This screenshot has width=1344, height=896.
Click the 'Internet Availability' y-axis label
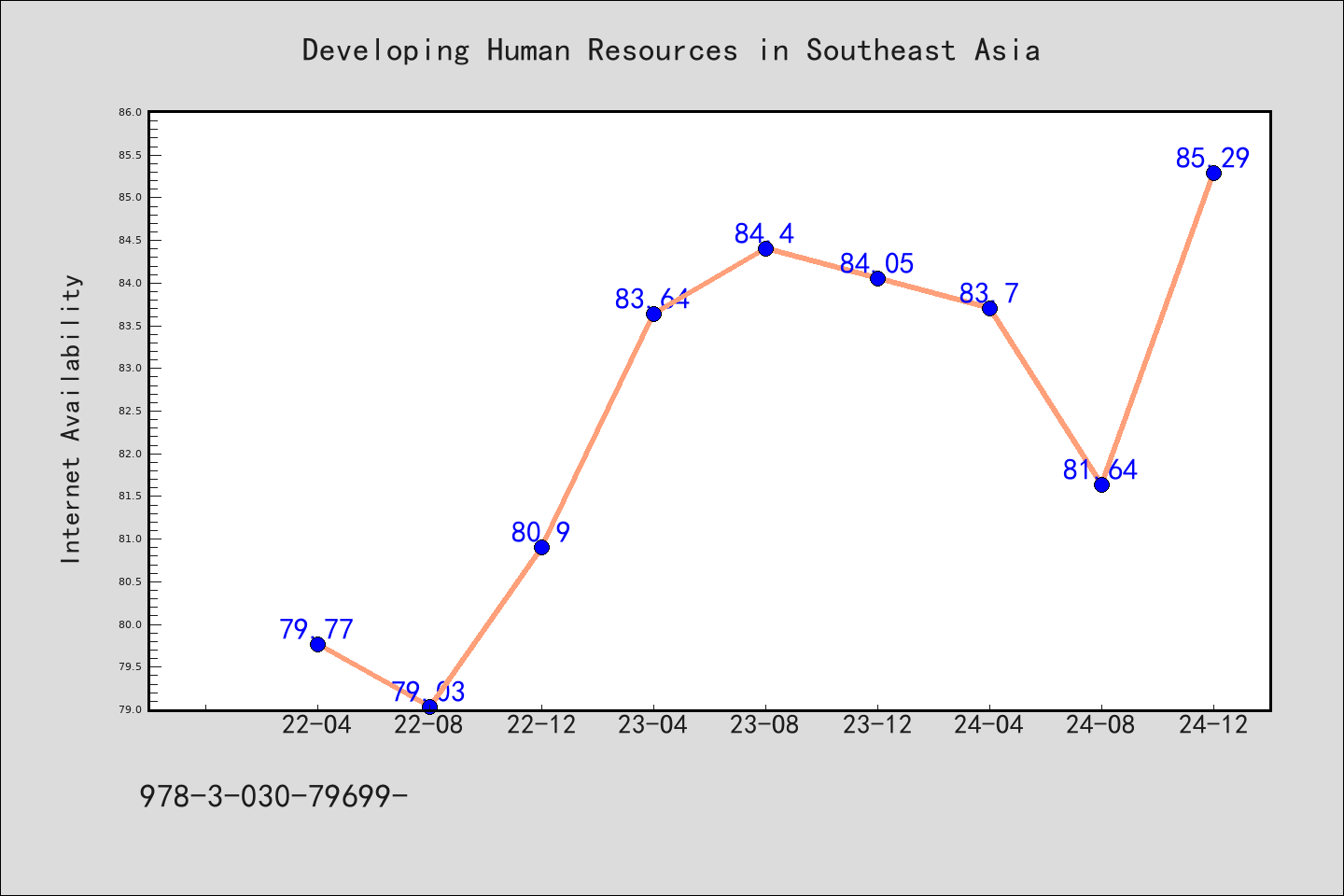pyautogui.click(x=71, y=418)
